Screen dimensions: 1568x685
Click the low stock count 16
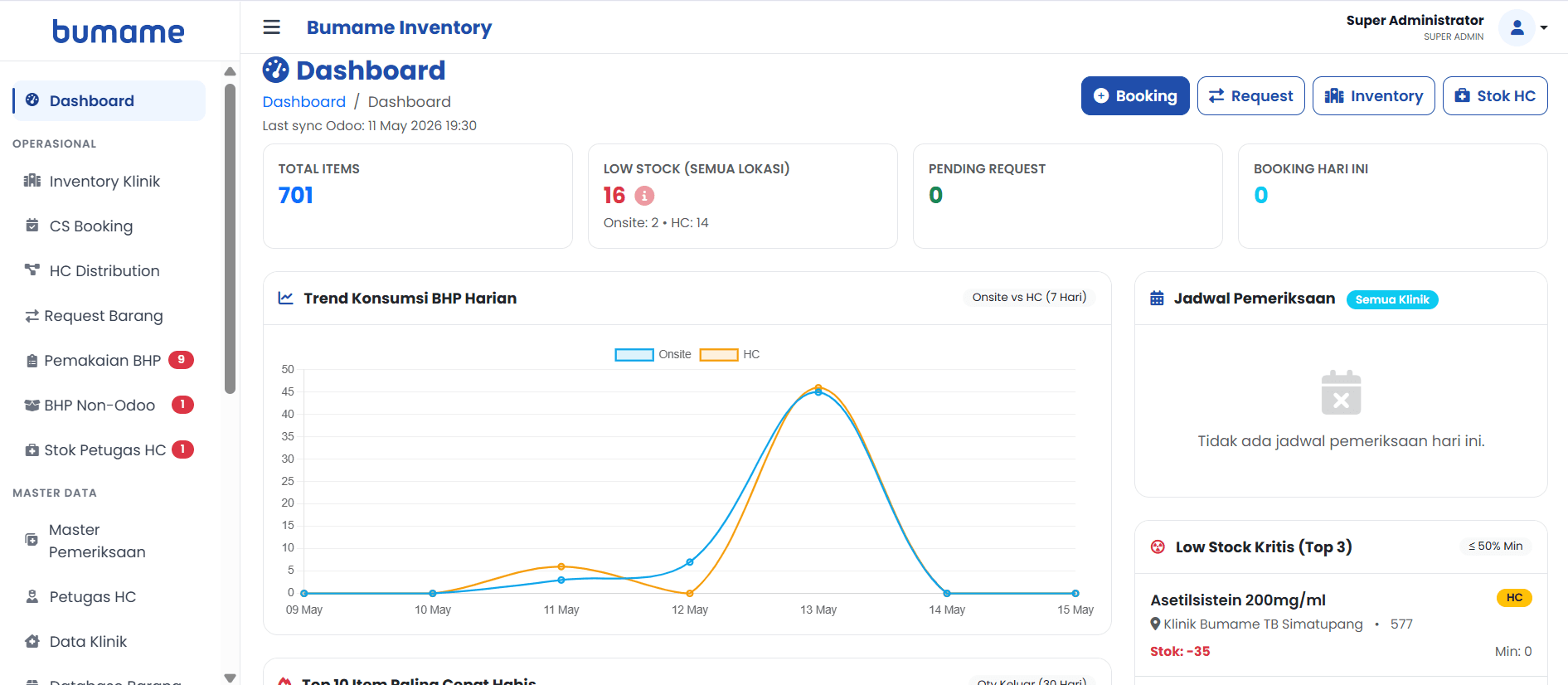614,195
